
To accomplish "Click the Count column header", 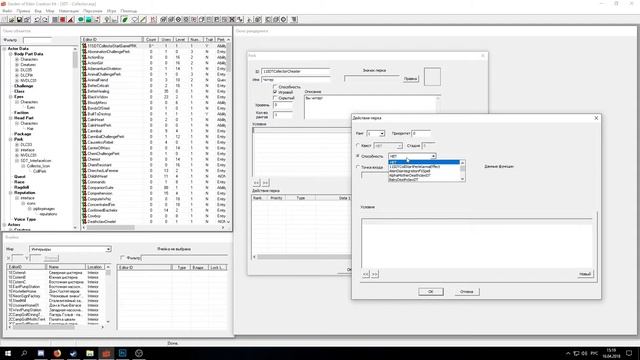I will pyautogui.click(x=151, y=40).
